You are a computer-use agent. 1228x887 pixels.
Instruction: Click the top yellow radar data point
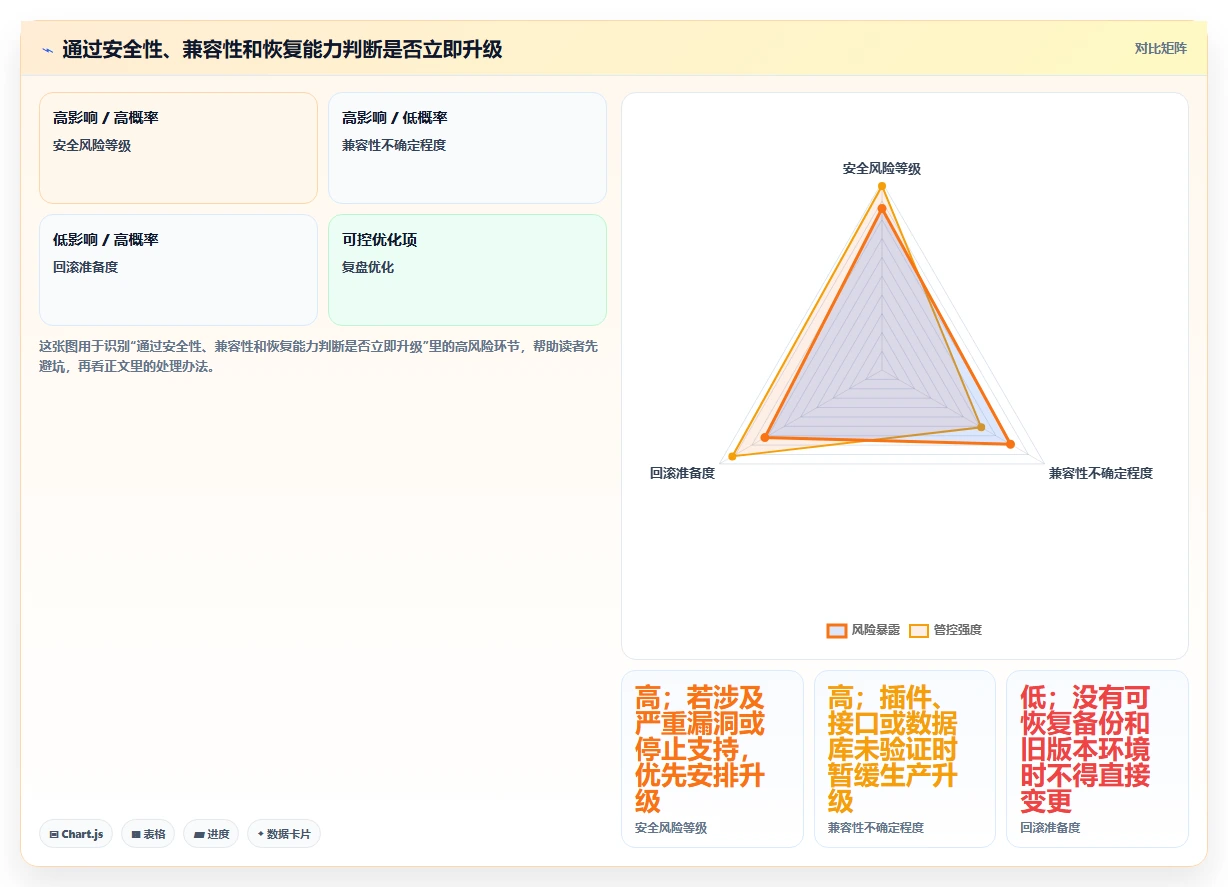click(x=881, y=186)
